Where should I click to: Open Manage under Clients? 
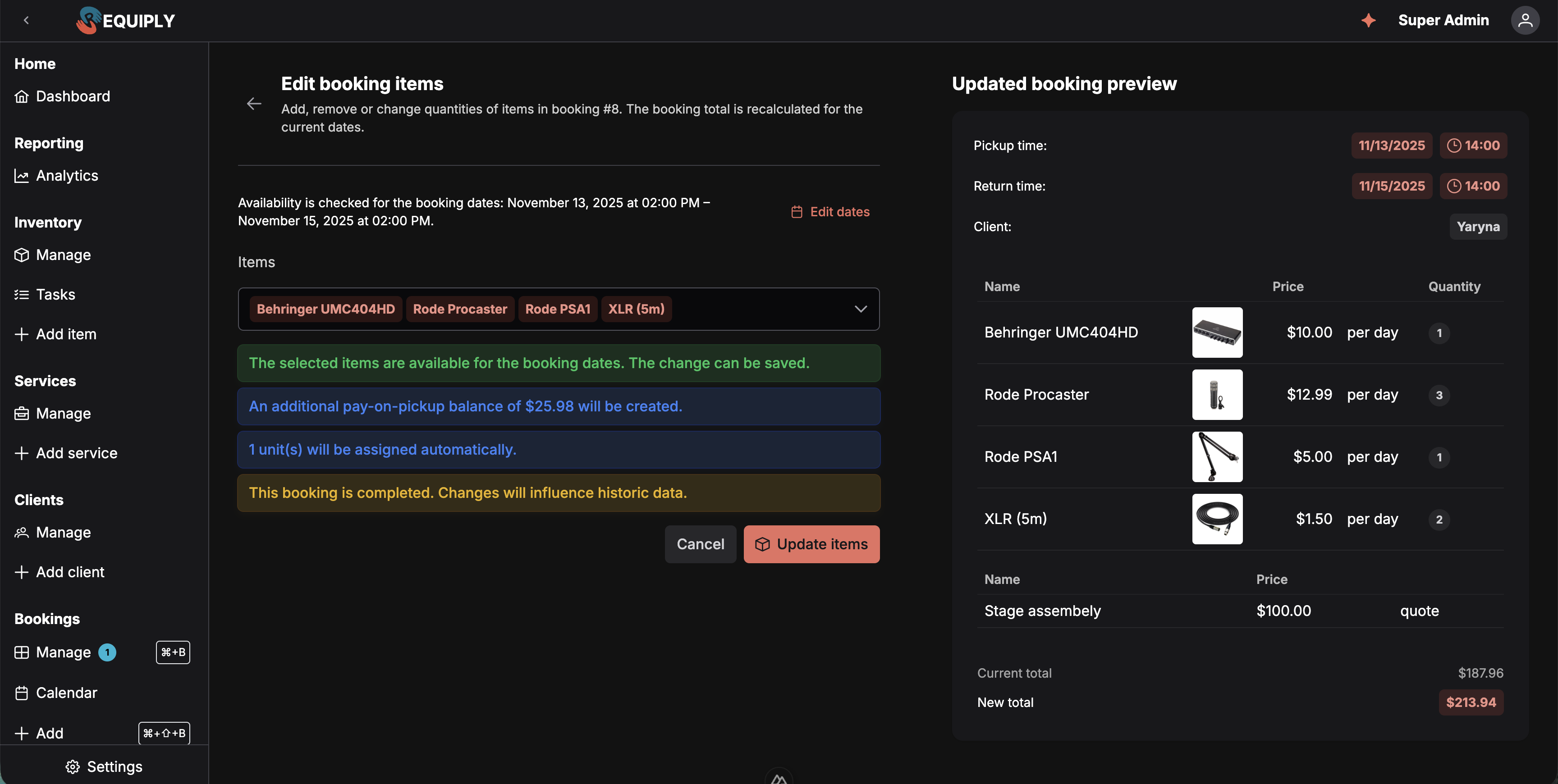[53, 533]
